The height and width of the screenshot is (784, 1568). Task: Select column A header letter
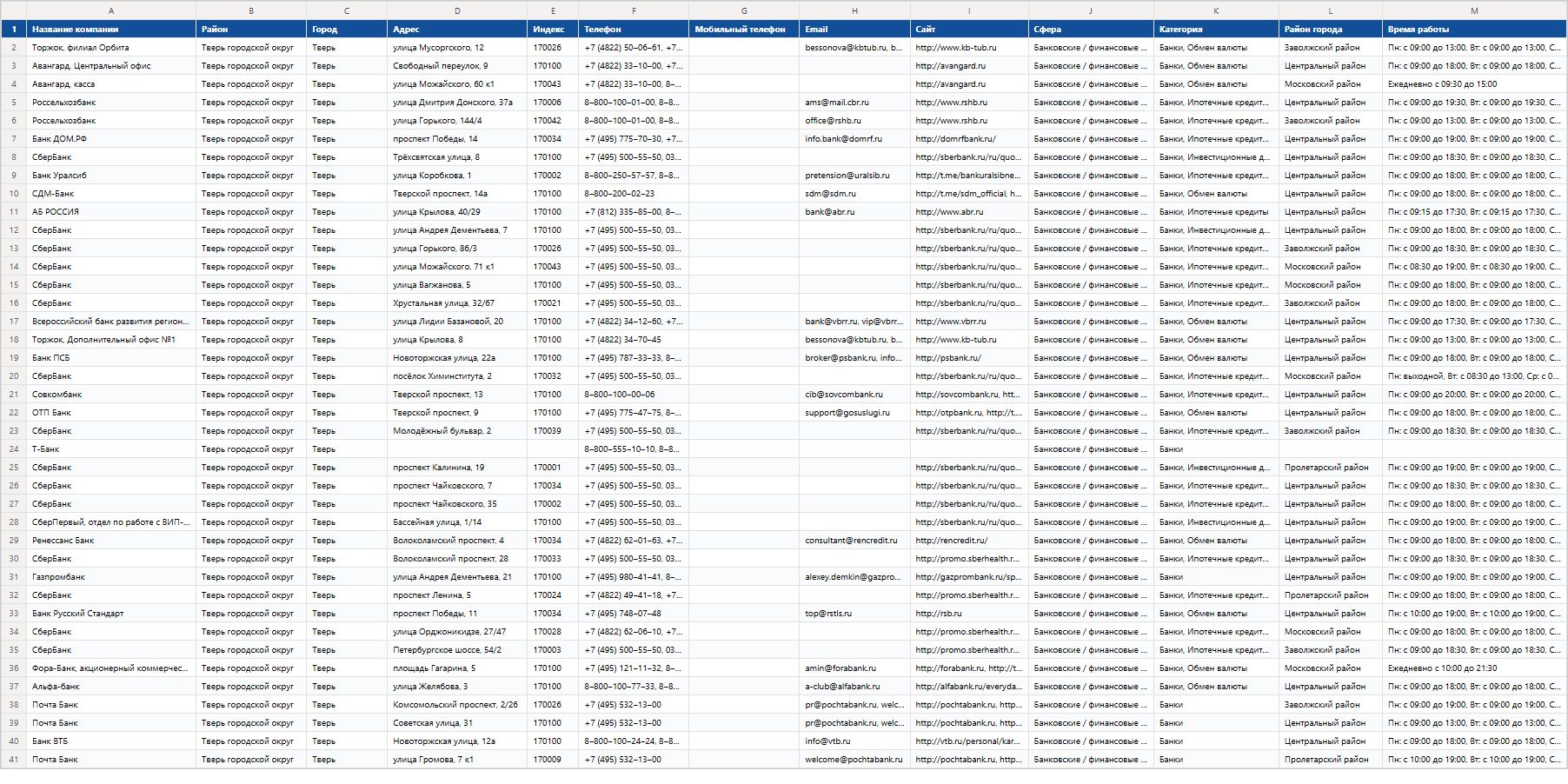(111, 10)
